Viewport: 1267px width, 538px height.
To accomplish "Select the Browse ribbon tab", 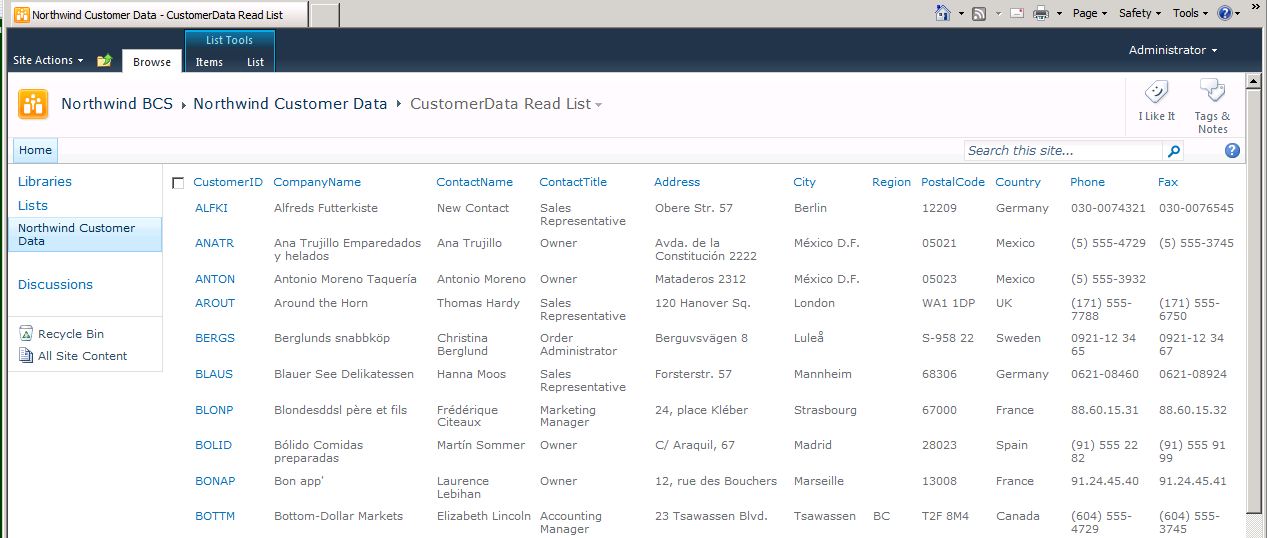I will coord(152,61).
